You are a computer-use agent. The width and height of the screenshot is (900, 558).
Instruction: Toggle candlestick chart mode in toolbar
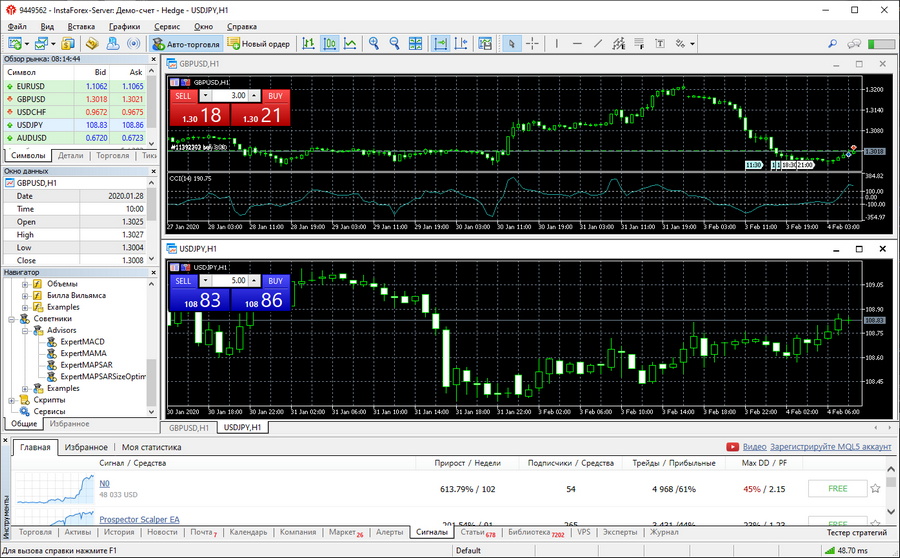pyautogui.click(x=329, y=44)
